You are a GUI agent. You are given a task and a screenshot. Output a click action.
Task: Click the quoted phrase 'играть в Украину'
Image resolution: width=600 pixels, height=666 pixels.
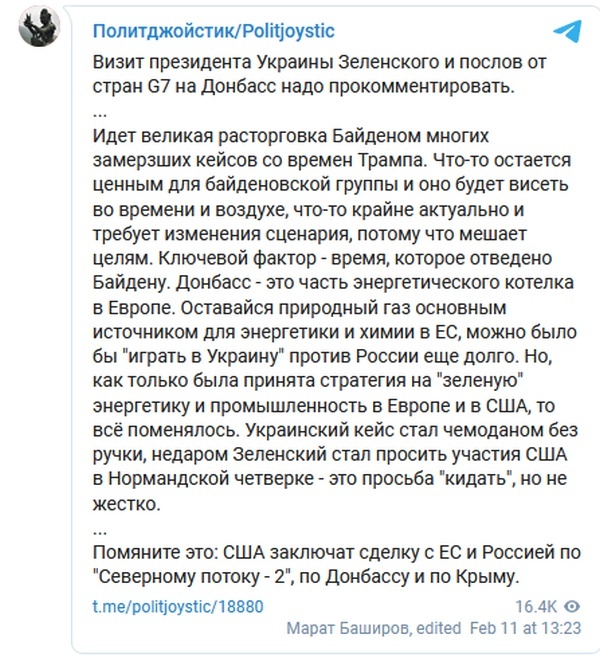tap(206, 356)
